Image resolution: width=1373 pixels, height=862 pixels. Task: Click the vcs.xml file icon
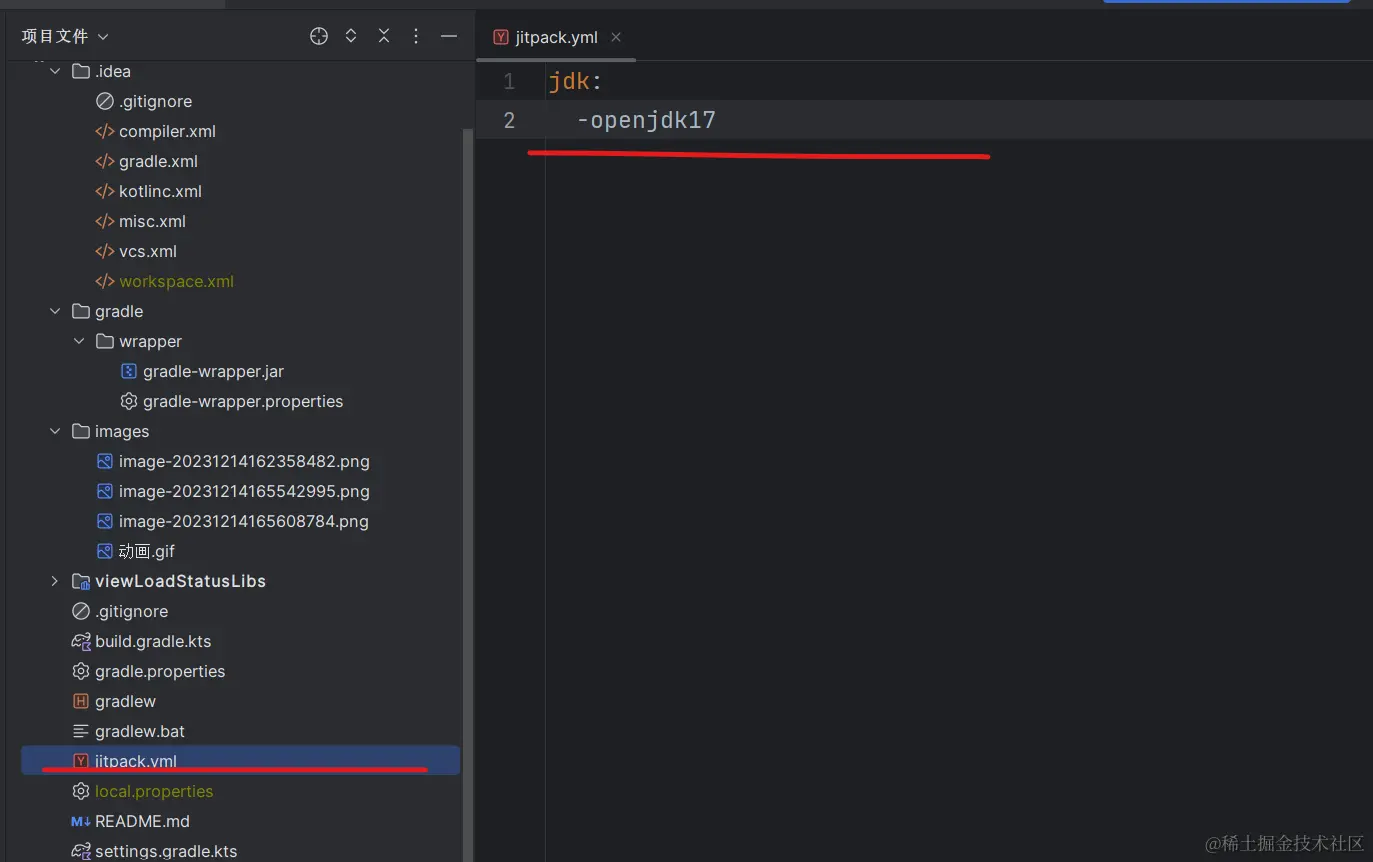pos(105,251)
